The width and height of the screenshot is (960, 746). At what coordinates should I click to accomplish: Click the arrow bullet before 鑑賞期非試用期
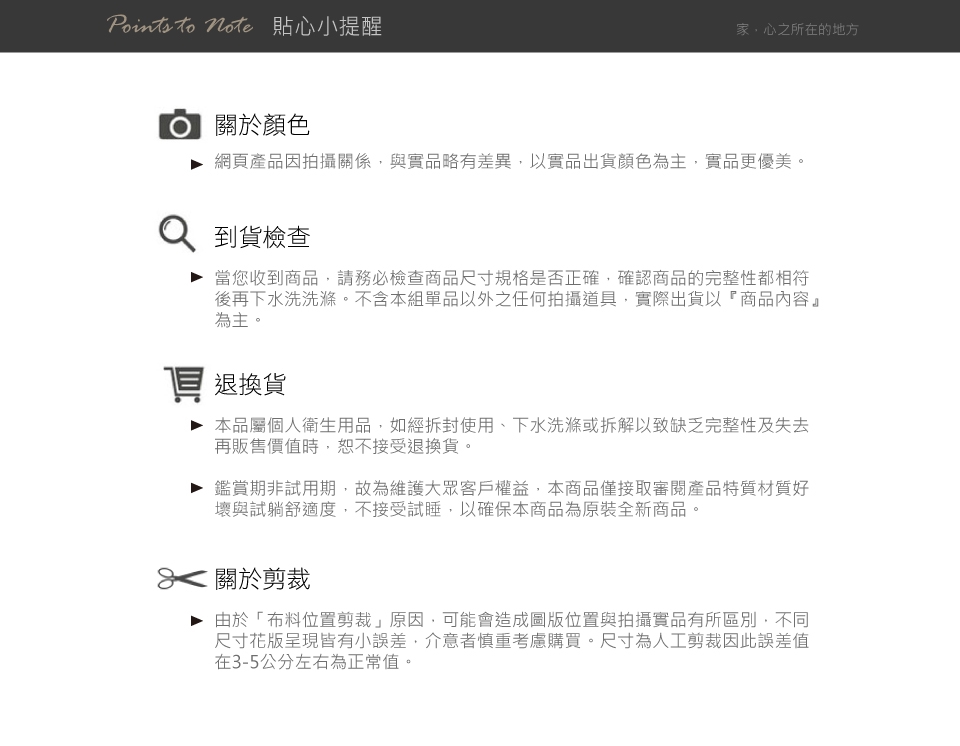tap(197, 488)
